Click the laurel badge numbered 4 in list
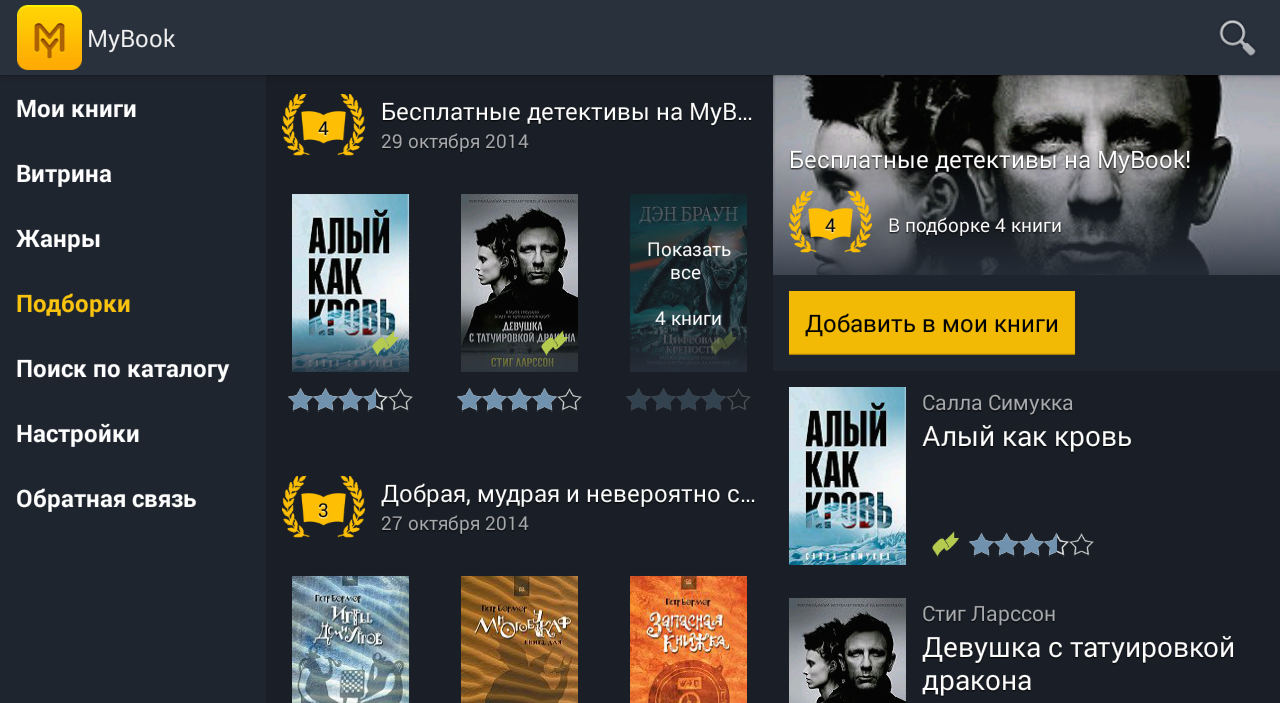Screen dimensions: 1280x703 pyautogui.click(x=323, y=125)
